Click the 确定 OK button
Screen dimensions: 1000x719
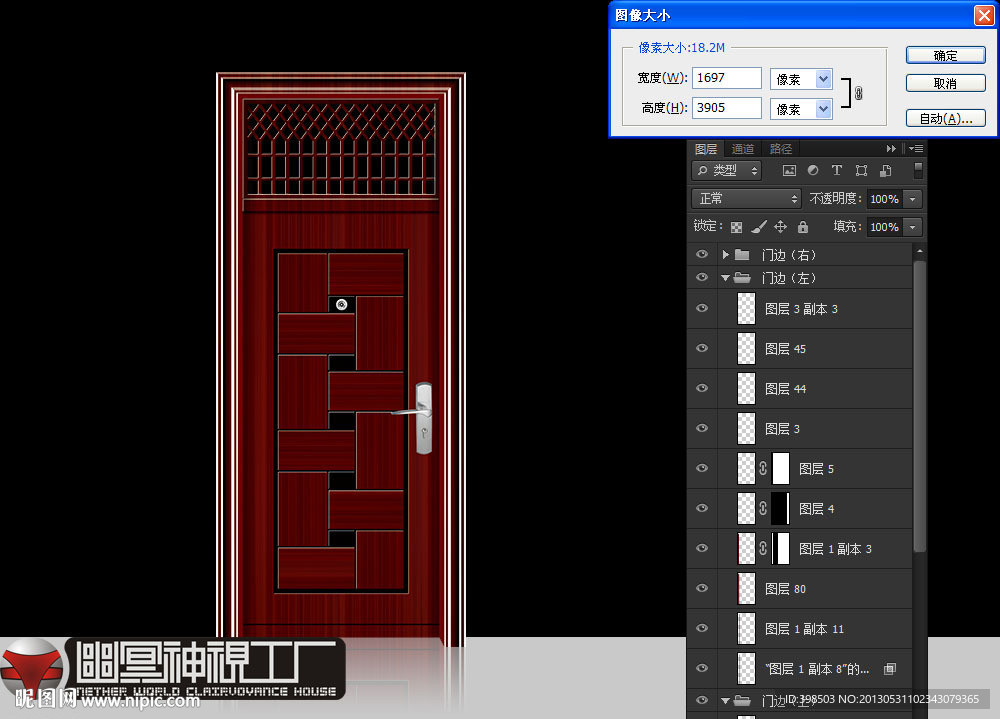pos(946,56)
